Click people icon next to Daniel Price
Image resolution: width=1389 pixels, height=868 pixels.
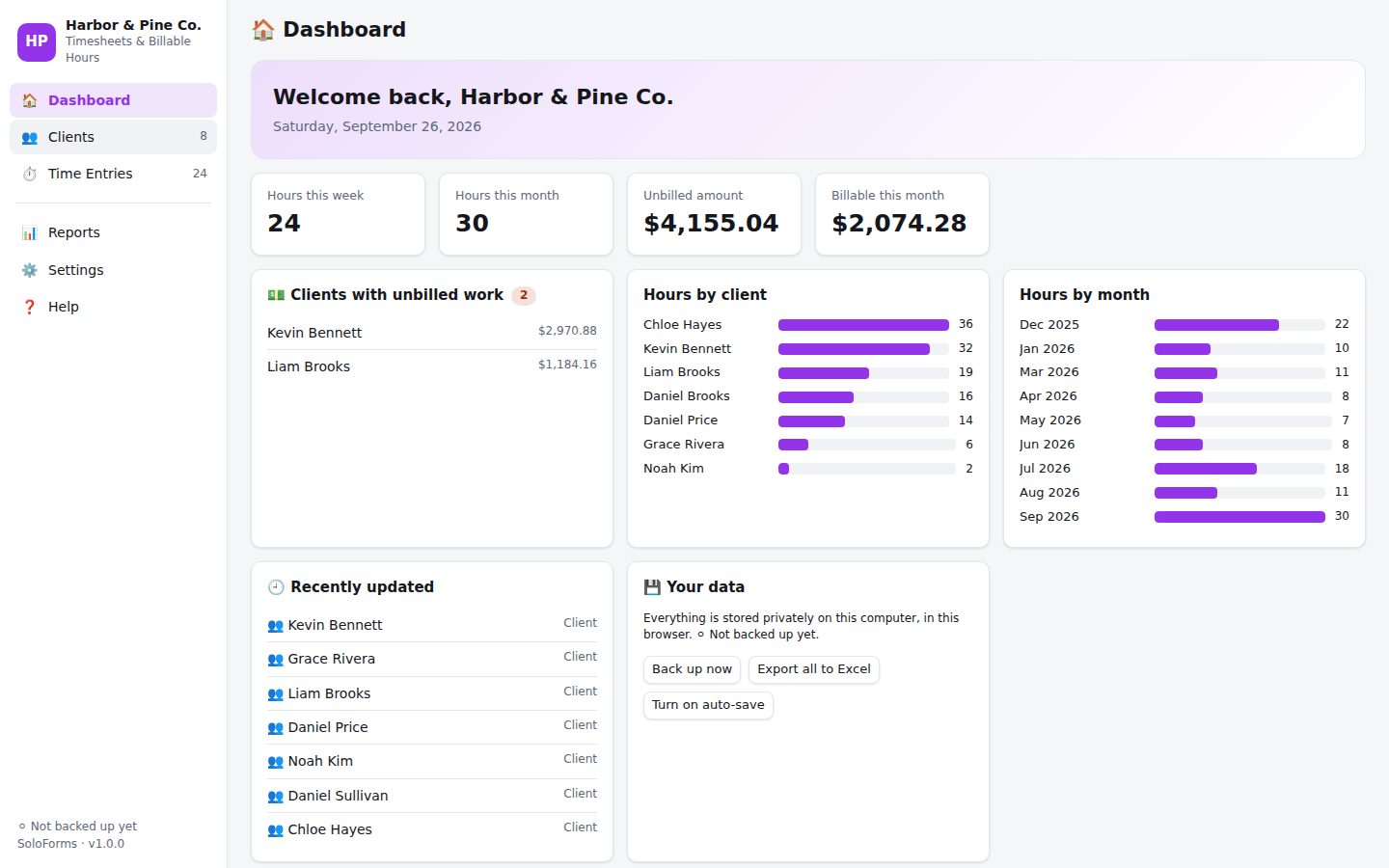275,728
